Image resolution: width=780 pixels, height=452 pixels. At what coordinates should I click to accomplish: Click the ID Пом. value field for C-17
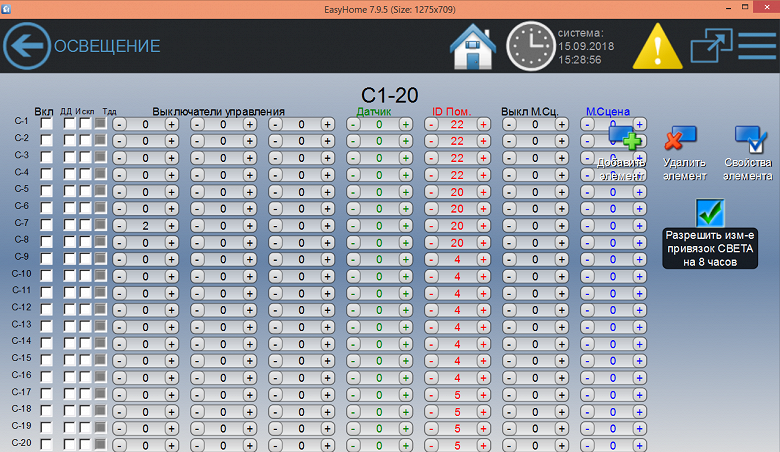pos(457,395)
